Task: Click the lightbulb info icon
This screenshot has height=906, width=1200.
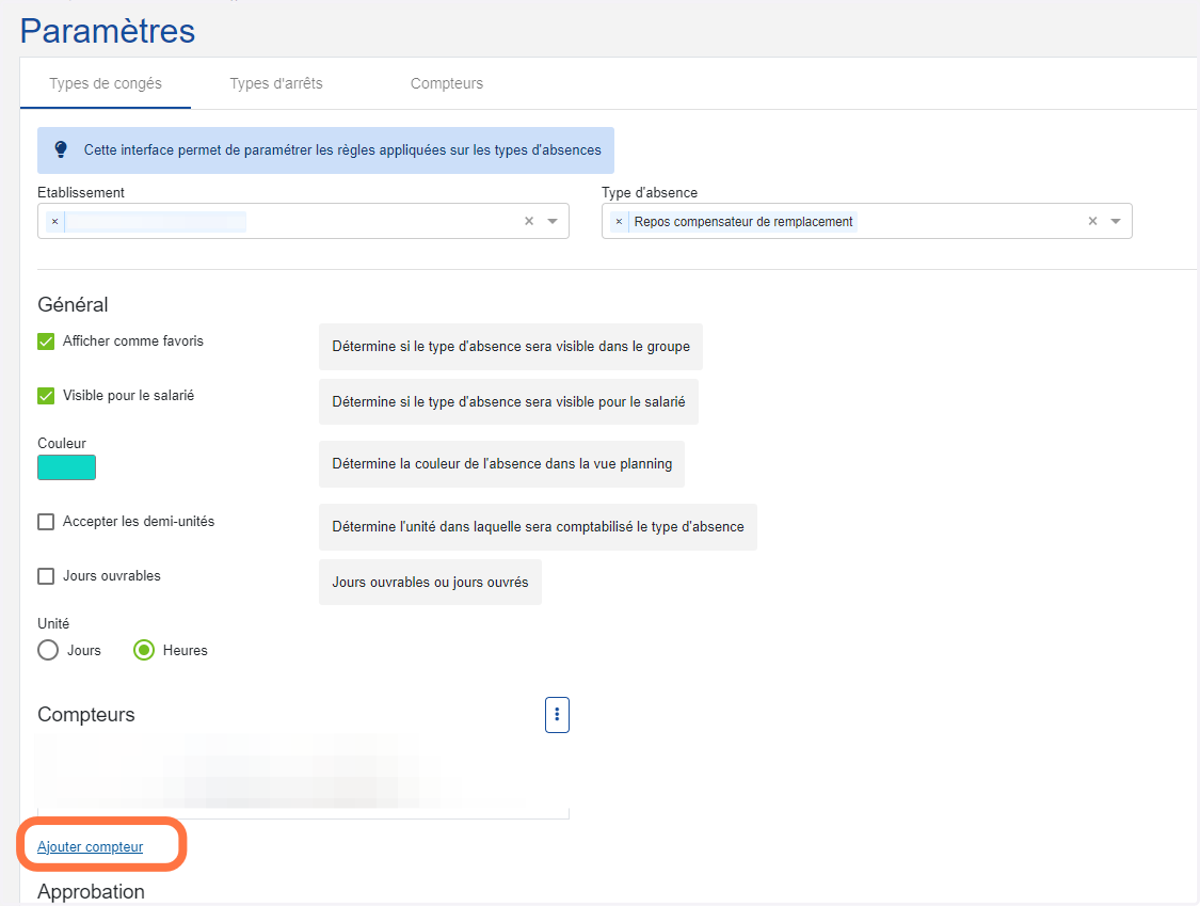Action: point(61,150)
